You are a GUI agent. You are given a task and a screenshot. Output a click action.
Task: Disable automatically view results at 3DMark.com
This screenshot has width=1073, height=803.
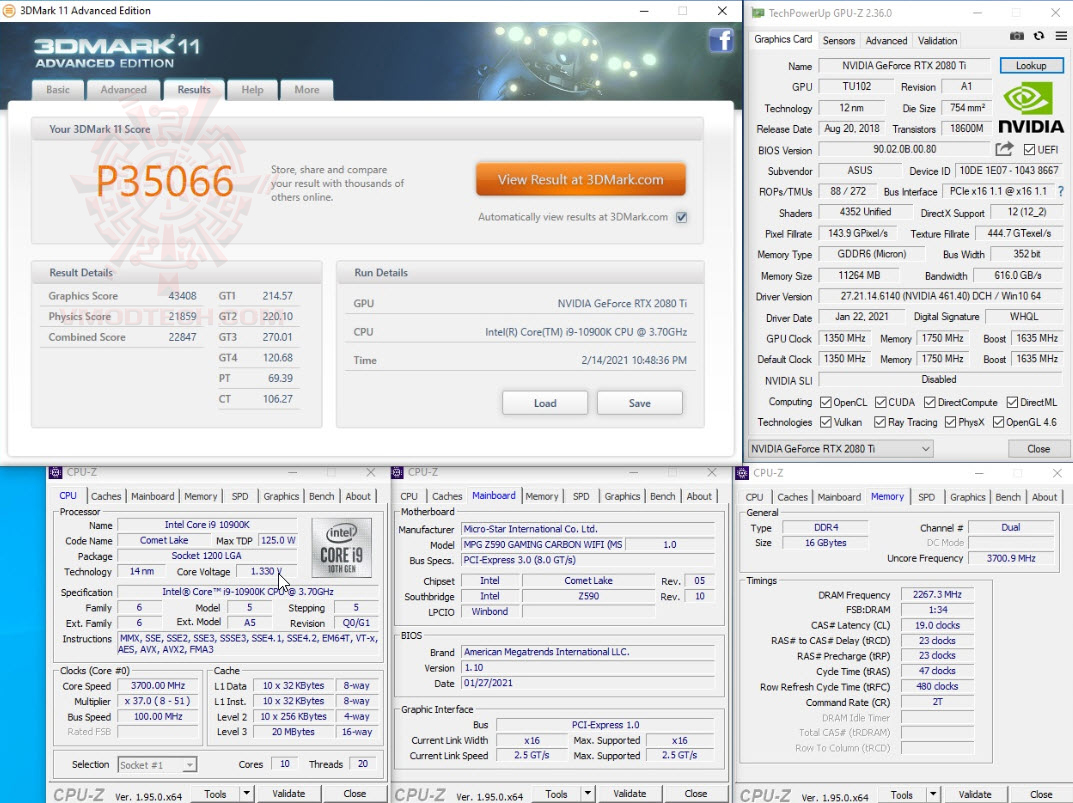pos(681,218)
